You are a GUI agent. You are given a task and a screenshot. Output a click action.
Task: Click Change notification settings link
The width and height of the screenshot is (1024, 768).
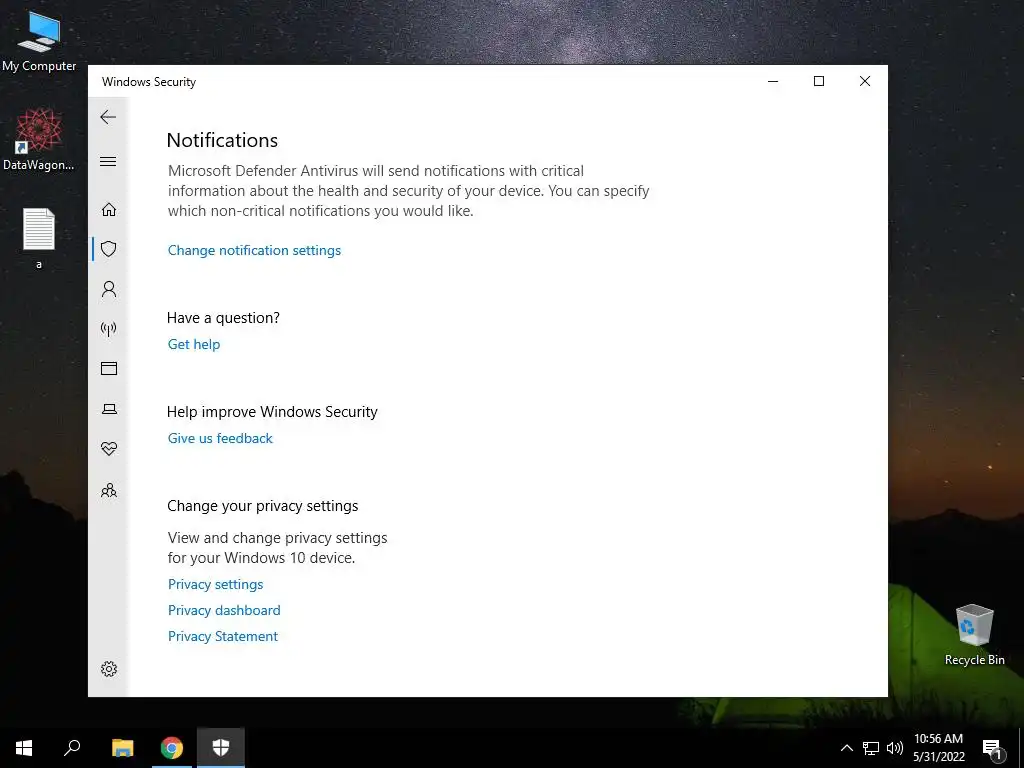pyautogui.click(x=254, y=250)
